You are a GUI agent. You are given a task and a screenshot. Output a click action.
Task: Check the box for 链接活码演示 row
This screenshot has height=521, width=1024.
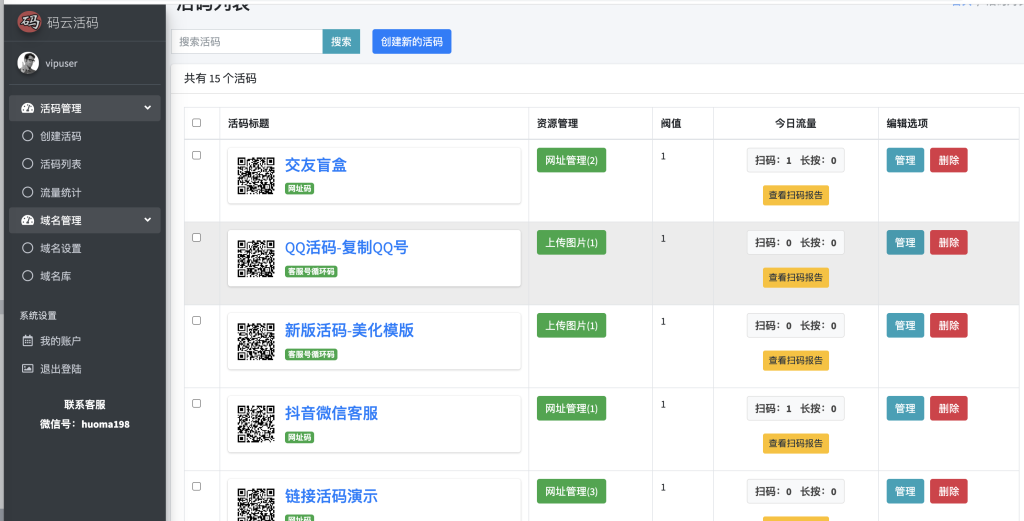(x=197, y=486)
